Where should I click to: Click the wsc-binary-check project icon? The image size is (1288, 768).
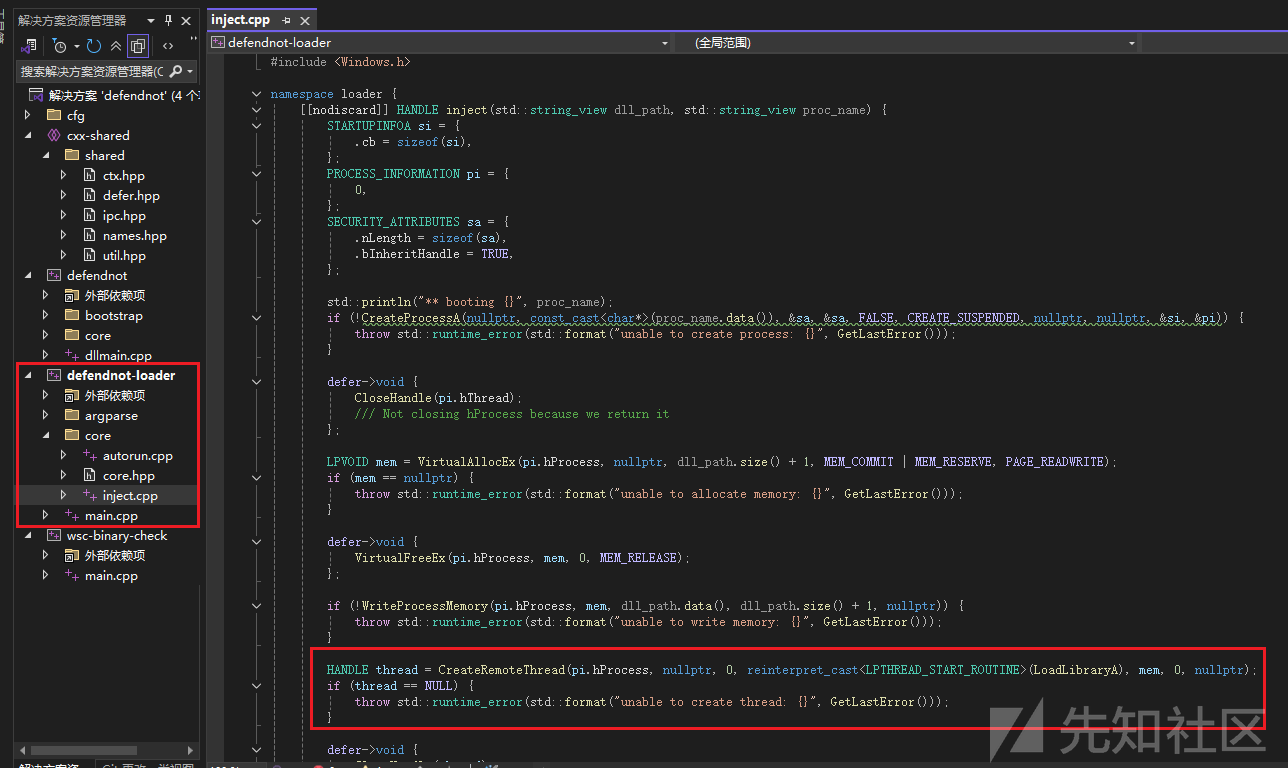(53, 536)
